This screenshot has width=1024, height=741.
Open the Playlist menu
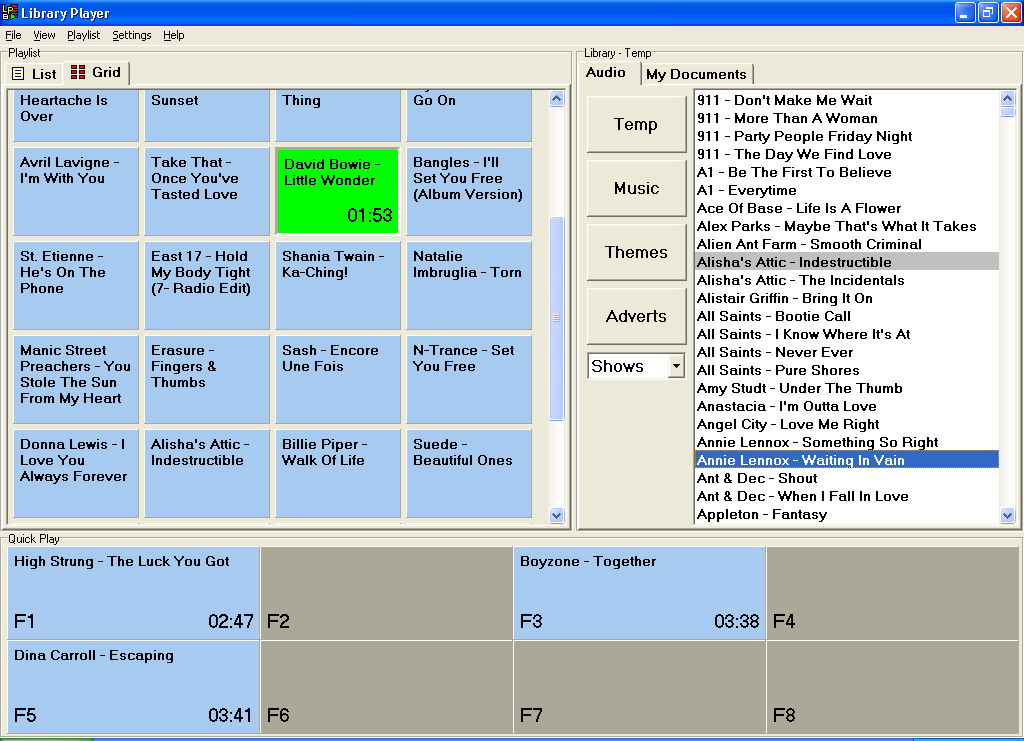84,35
